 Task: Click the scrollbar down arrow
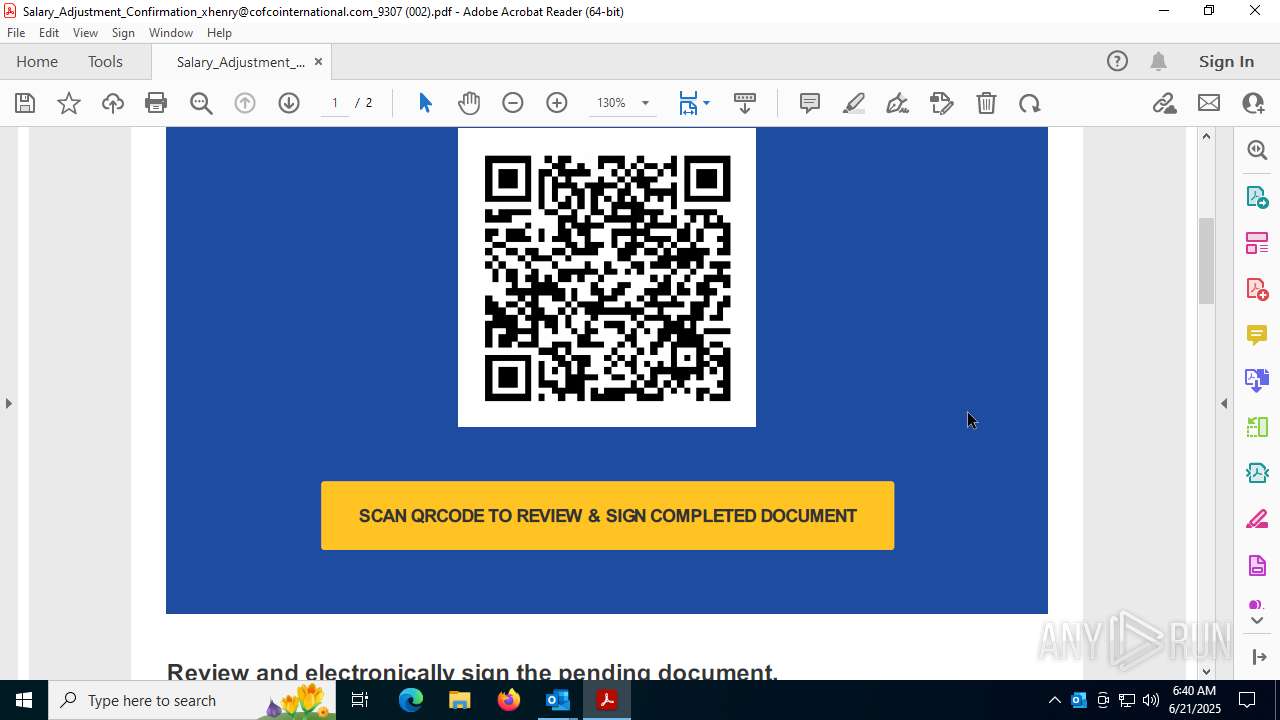point(1206,671)
